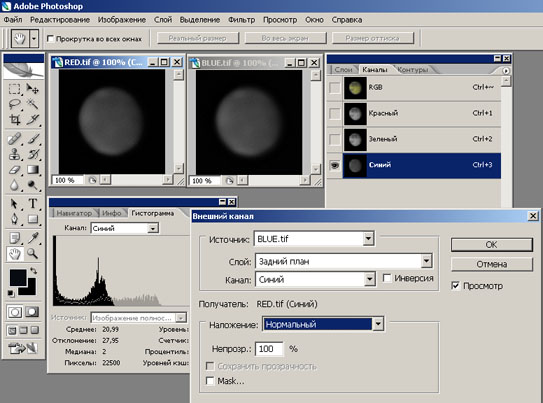Screen dimensions: 543x403
Task: Toggle 'Прокрутка во всех окнах' checkbox
Action: click(x=51, y=38)
